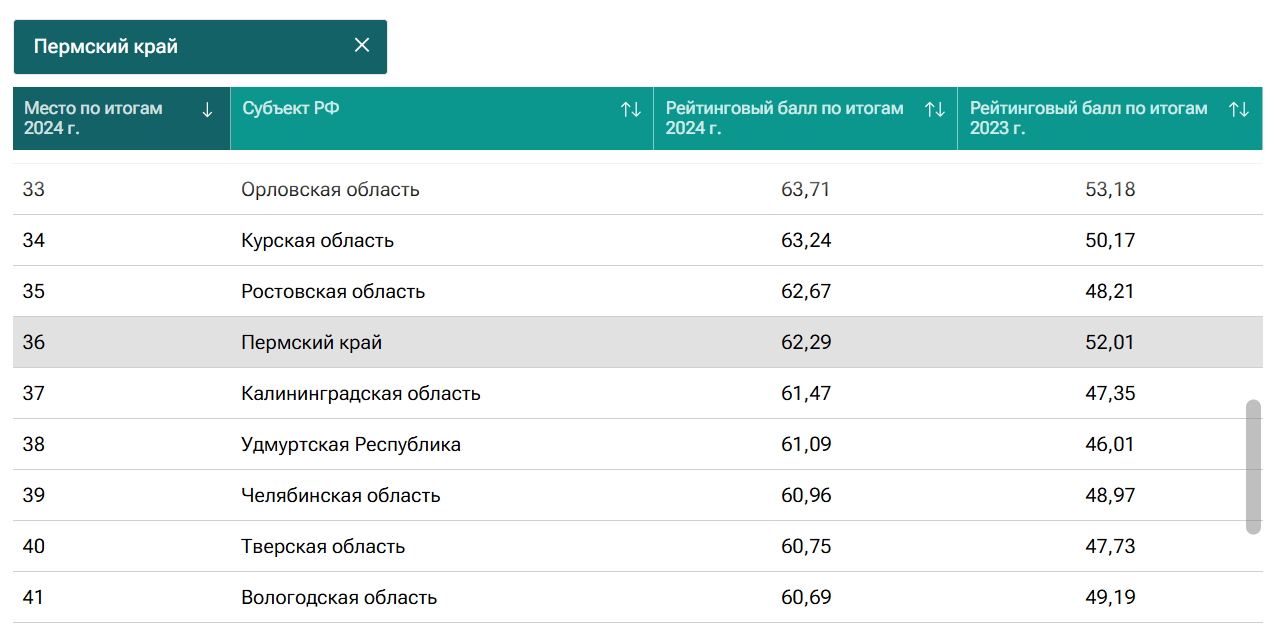This screenshot has width=1278, height=625.
Task: Remove the Пермский край filter tag
Action: point(362,46)
